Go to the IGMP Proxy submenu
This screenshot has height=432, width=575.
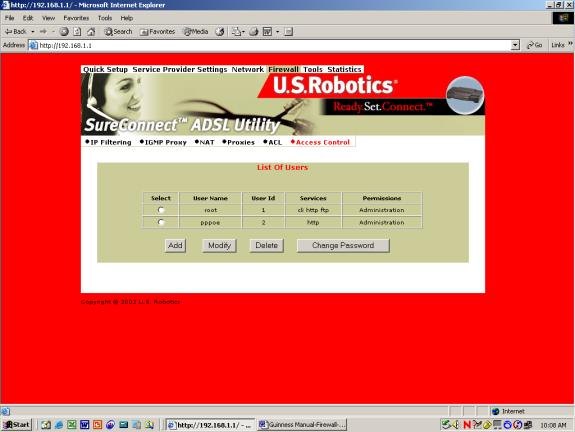tap(164, 142)
